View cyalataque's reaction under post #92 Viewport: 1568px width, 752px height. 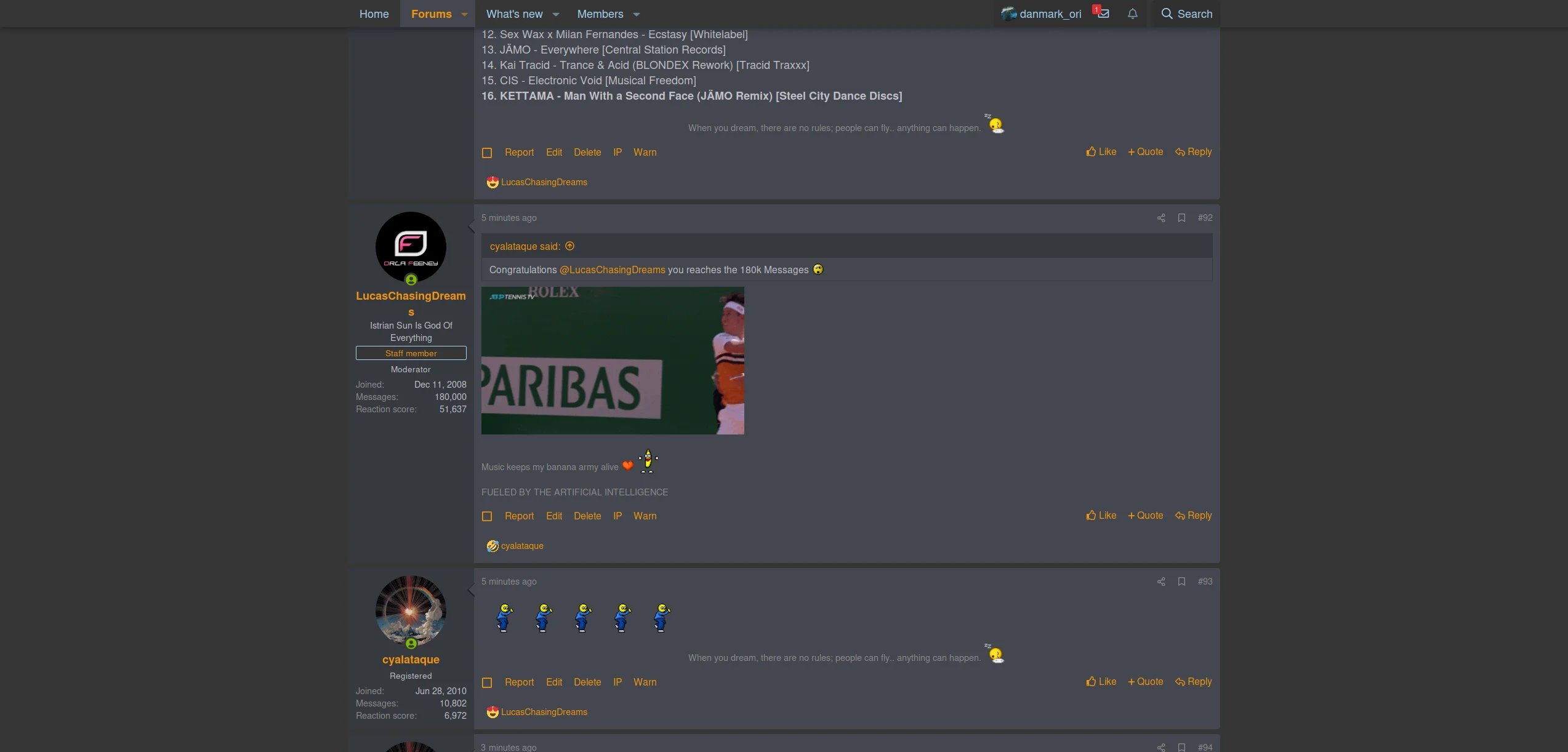[522, 546]
